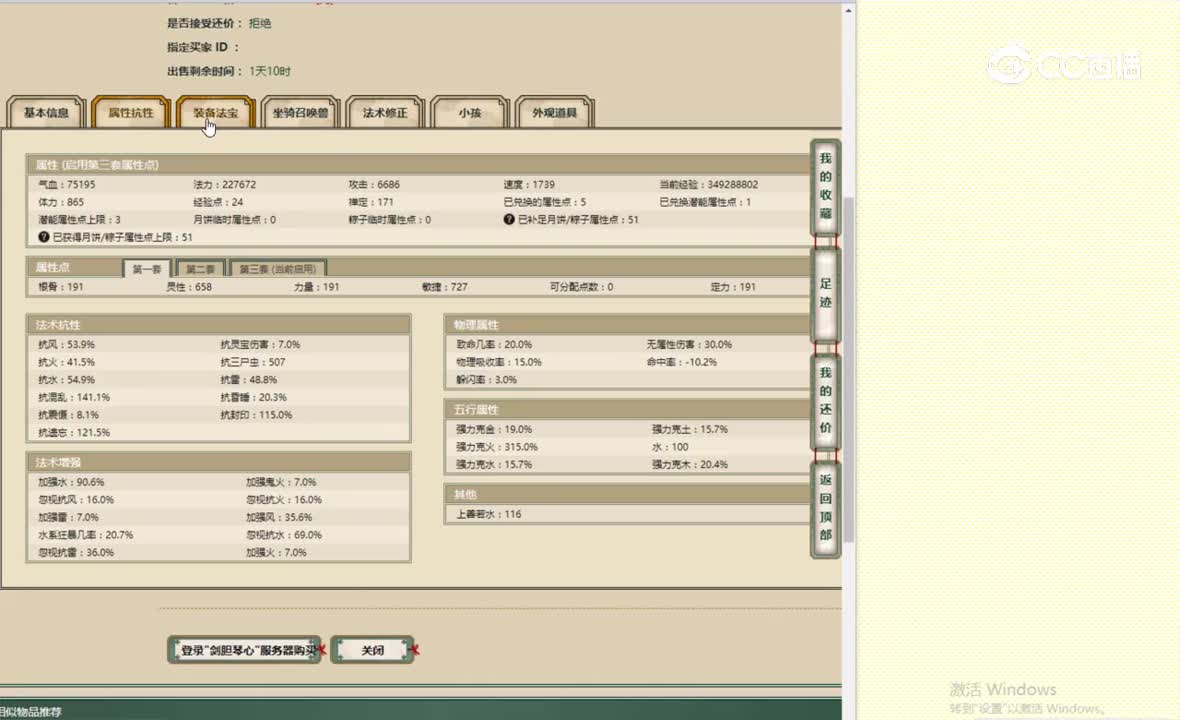Select the 第二套 attribute set tab
The width and height of the screenshot is (1180, 720).
pos(200,269)
